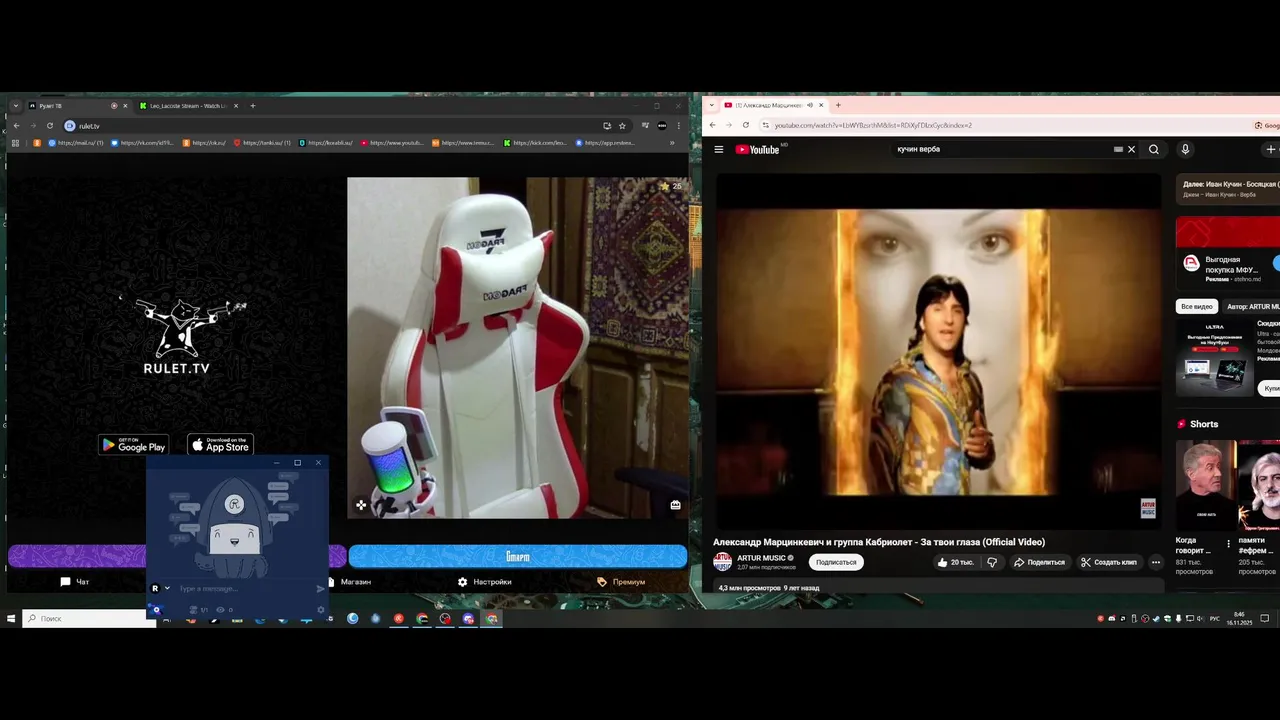1280x720 pixels.
Task: Go to the YouTube home logo
Action: pos(757,149)
